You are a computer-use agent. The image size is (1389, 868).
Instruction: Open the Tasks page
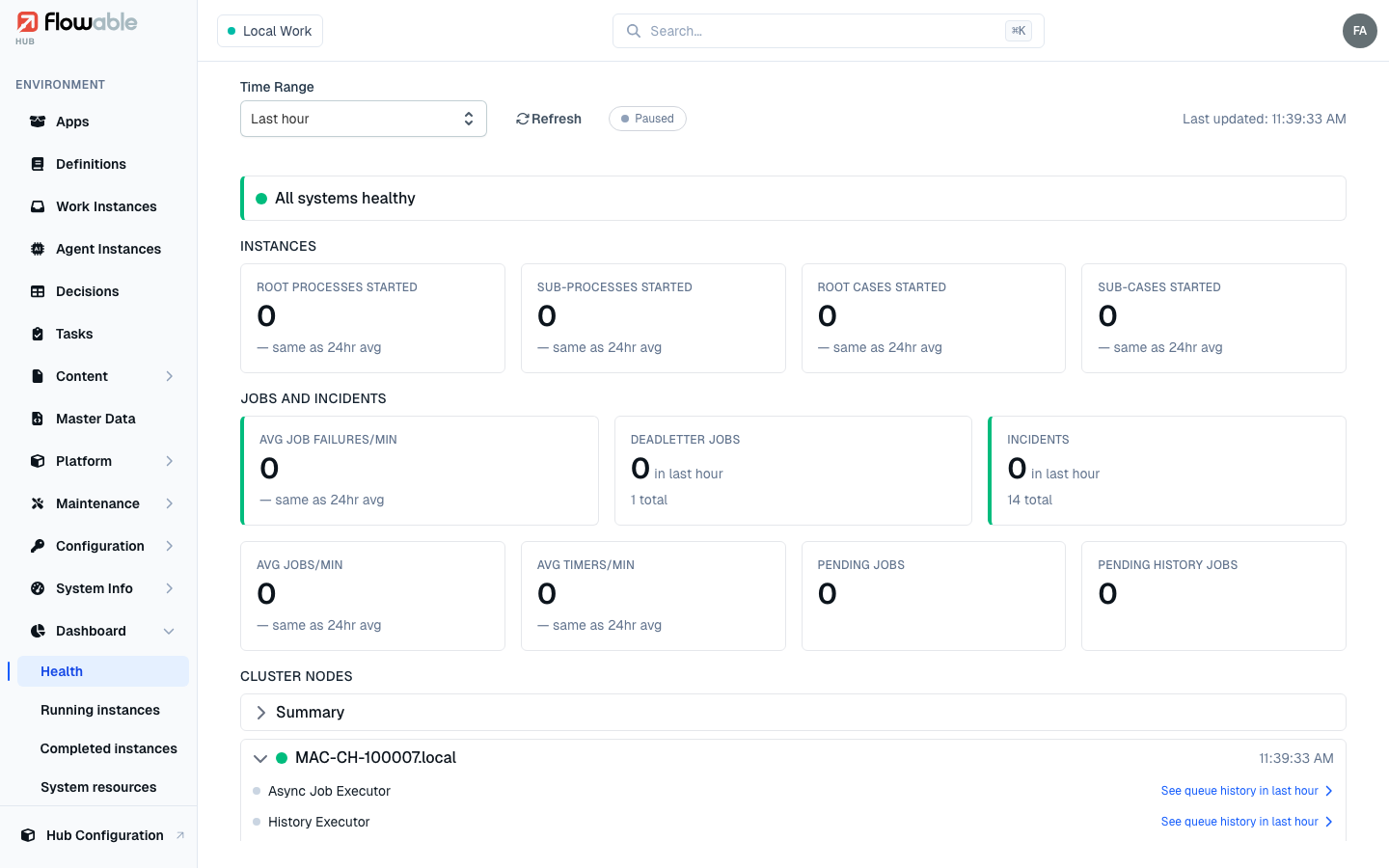point(102,334)
